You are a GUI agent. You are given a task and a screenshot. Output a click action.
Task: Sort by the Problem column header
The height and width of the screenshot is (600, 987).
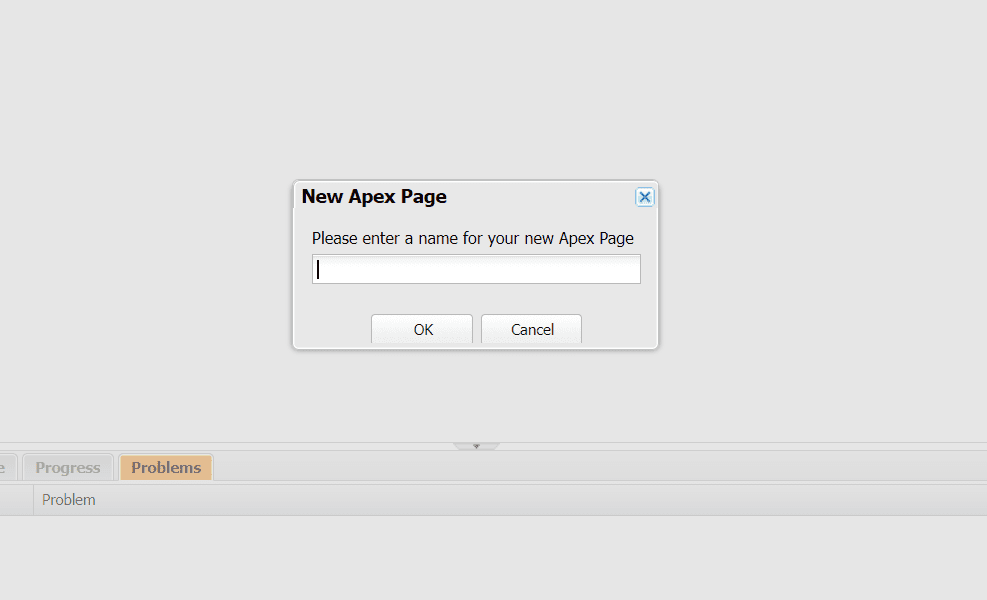coord(69,500)
